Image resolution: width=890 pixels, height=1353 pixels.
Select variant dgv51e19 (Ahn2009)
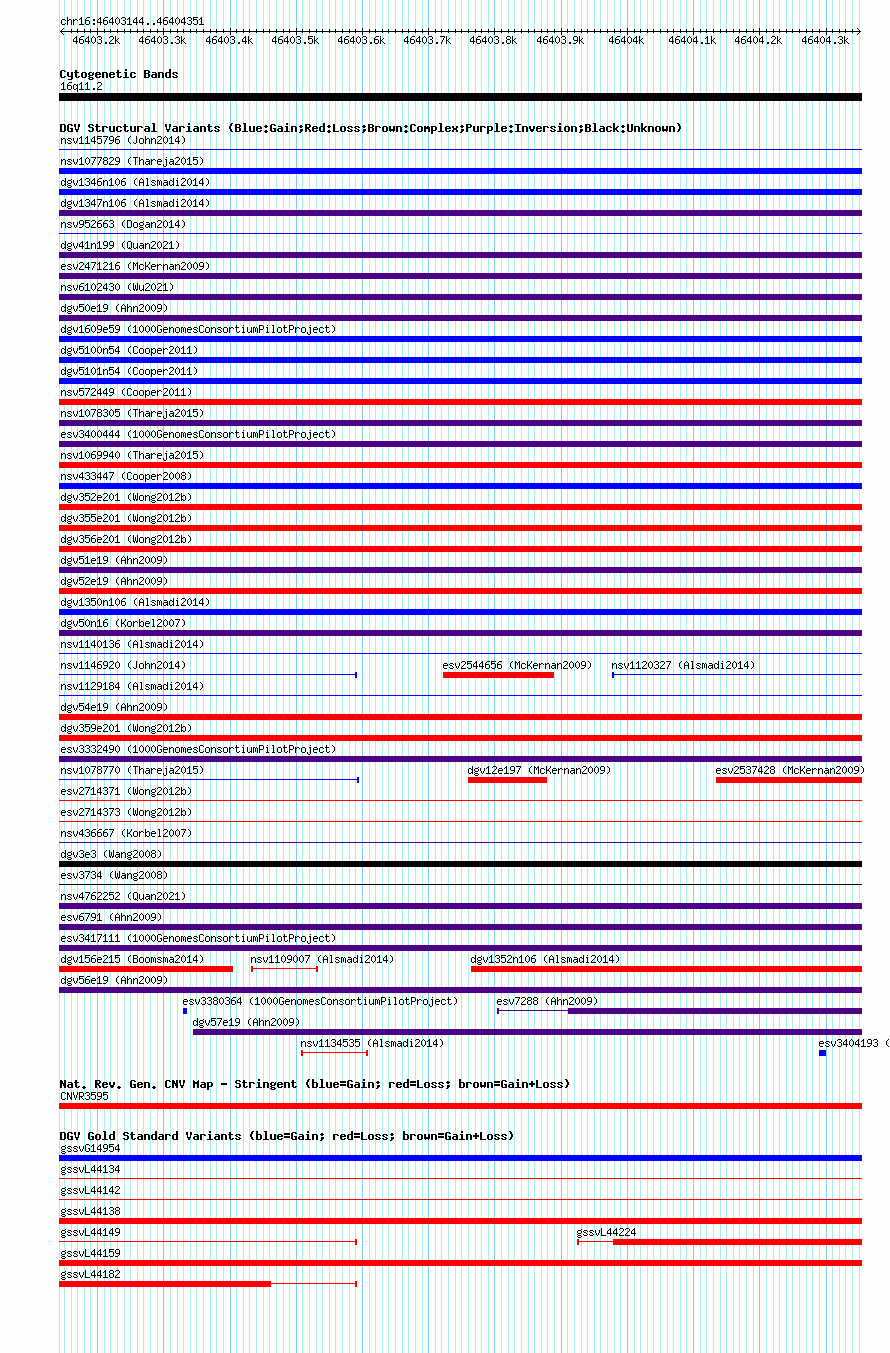click(460, 570)
